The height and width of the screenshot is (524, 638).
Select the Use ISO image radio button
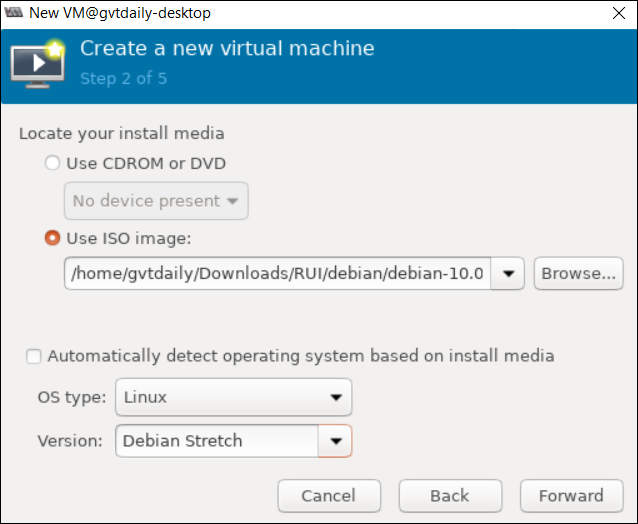coord(52,238)
